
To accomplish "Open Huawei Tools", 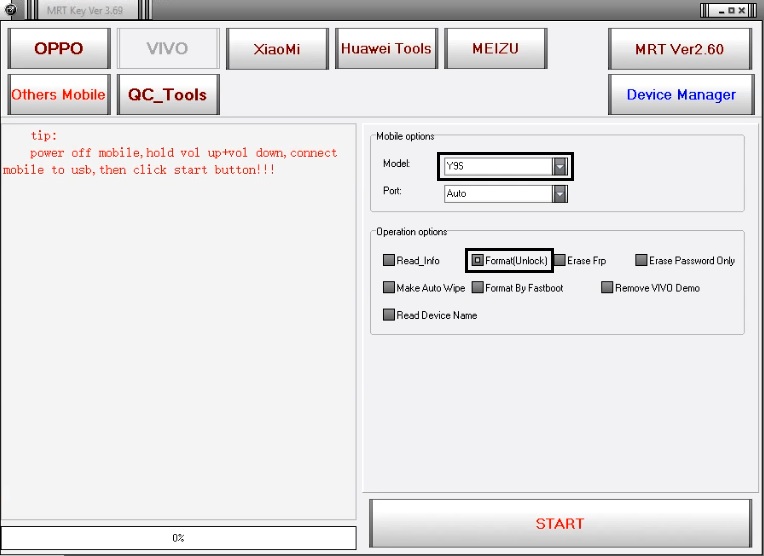I will tap(386, 48).
